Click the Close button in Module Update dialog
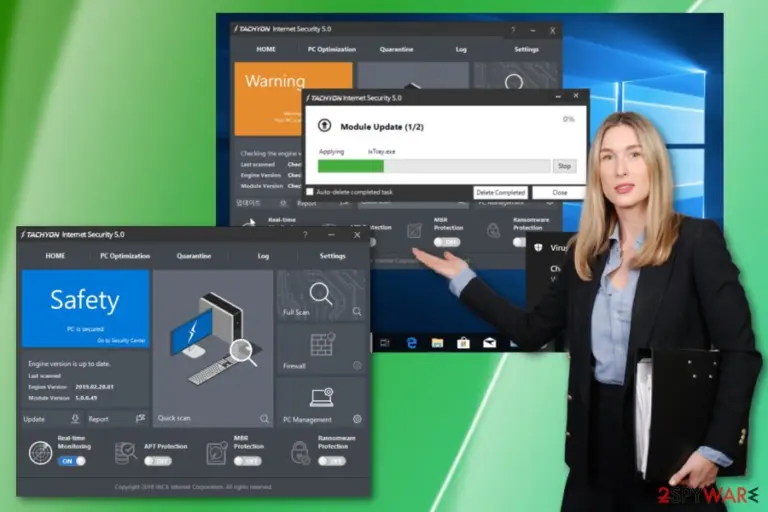Viewport: 768px width, 512px height. pos(559,193)
